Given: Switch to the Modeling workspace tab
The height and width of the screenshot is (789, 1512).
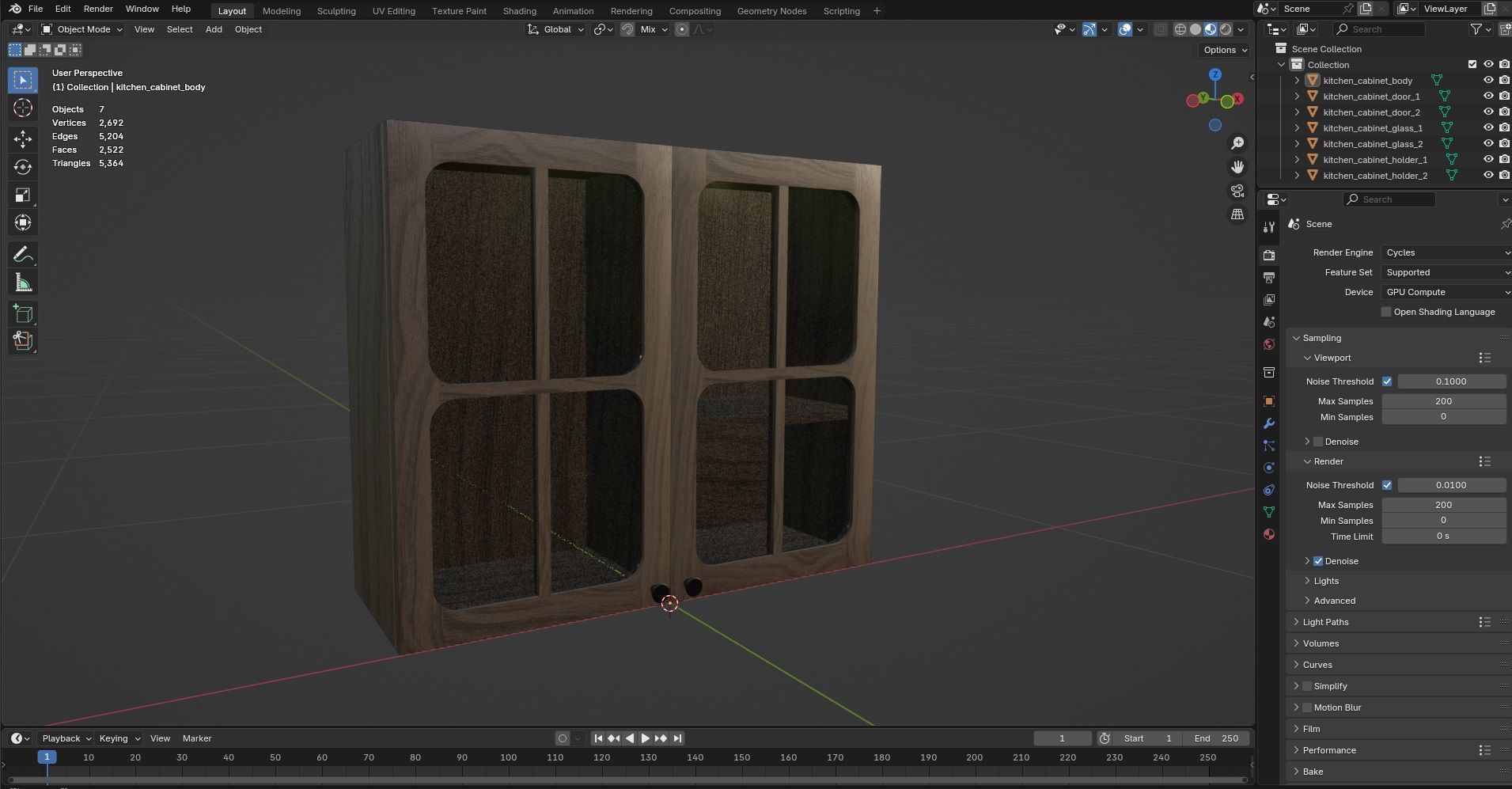Looking at the screenshot, I should click(x=282, y=11).
